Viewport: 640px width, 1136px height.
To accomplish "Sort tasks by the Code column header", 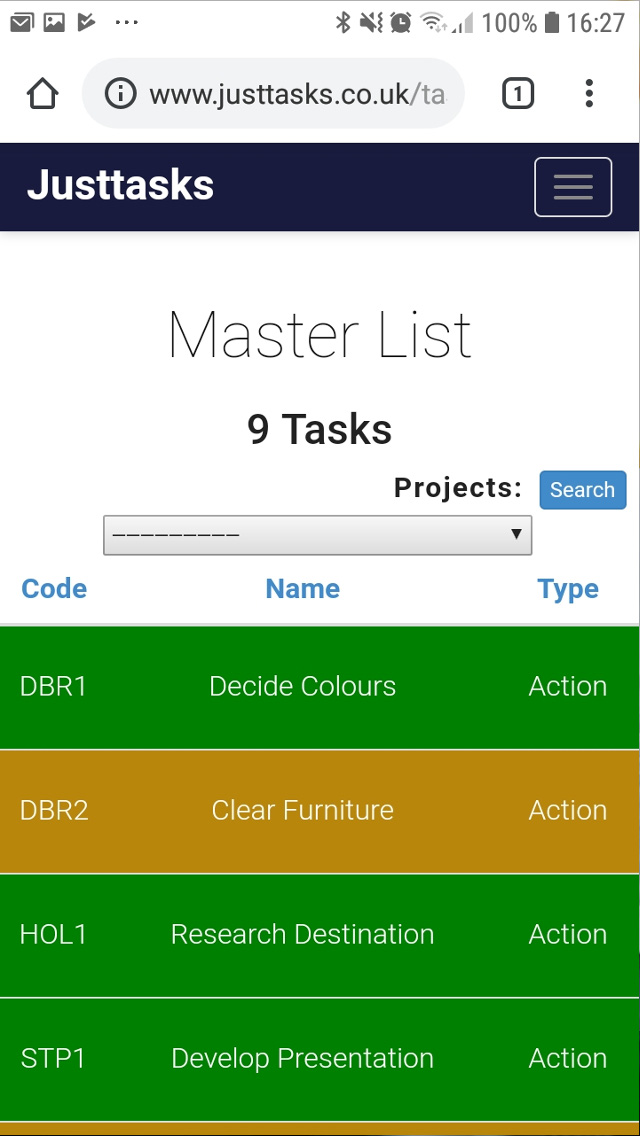I will (x=54, y=589).
